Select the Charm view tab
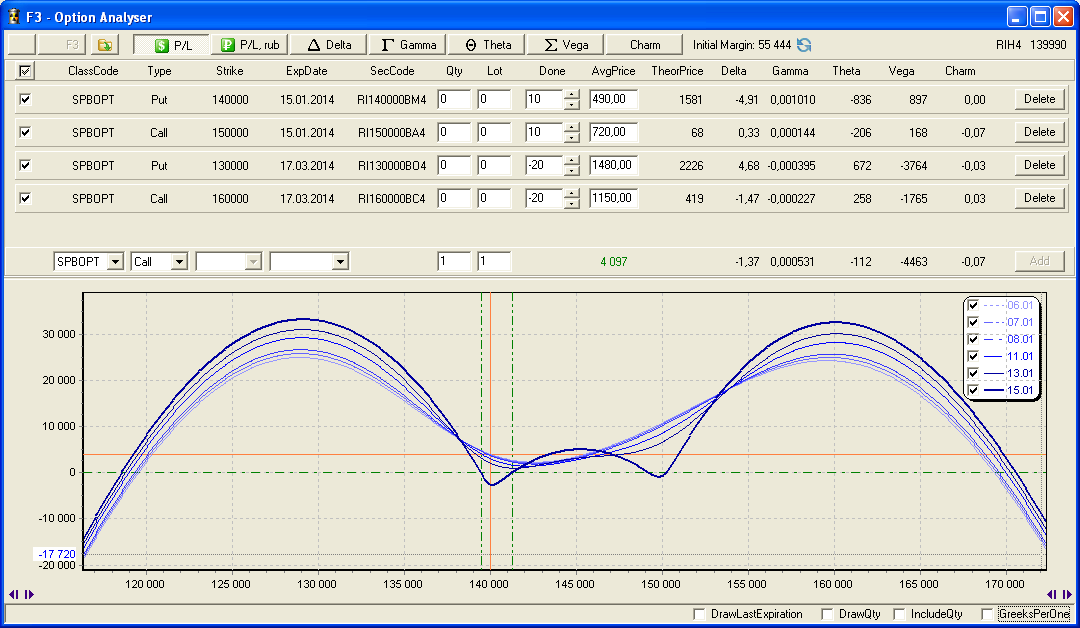The image size is (1080, 628). (645, 45)
